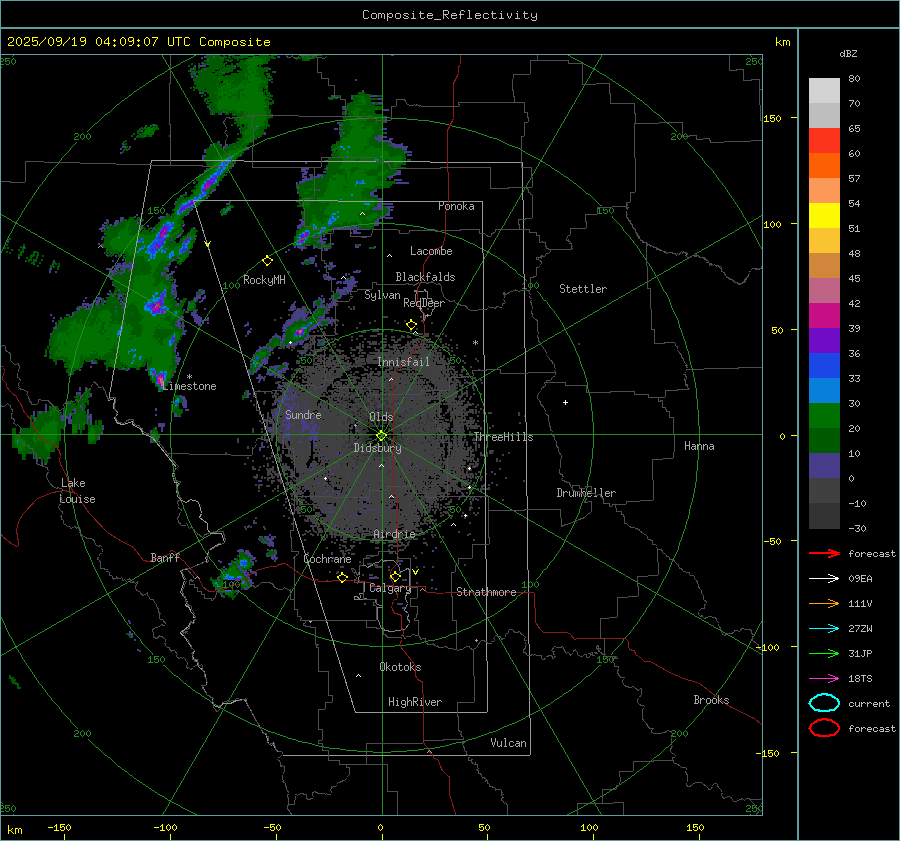Click the Composite_Reflectivity title bar
The height and width of the screenshot is (841, 900).
449,14
